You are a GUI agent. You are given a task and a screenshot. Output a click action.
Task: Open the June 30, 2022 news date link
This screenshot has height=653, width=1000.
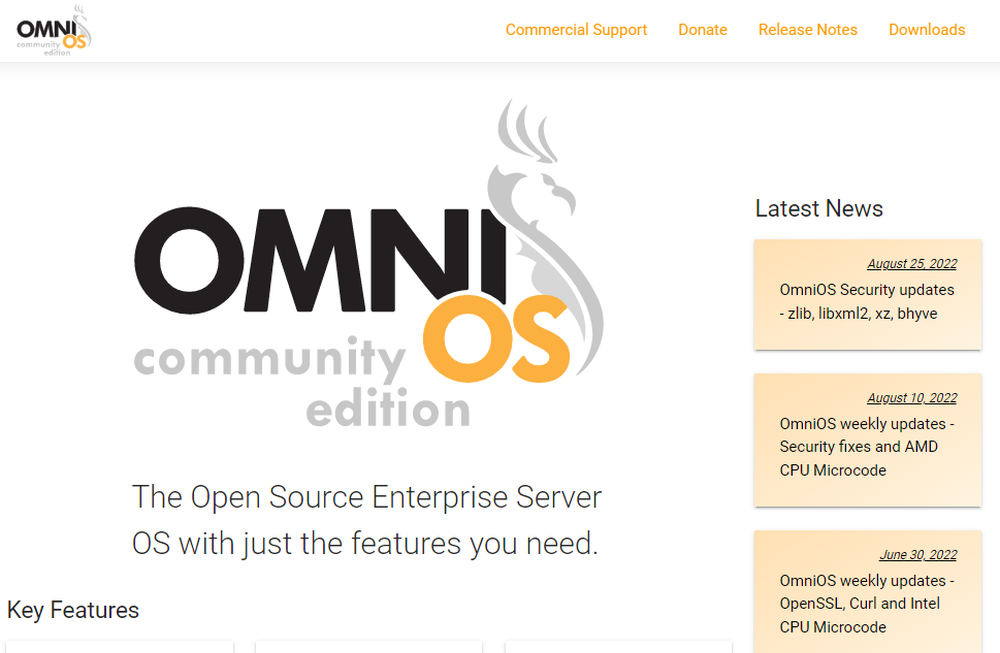tap(918, 555)
